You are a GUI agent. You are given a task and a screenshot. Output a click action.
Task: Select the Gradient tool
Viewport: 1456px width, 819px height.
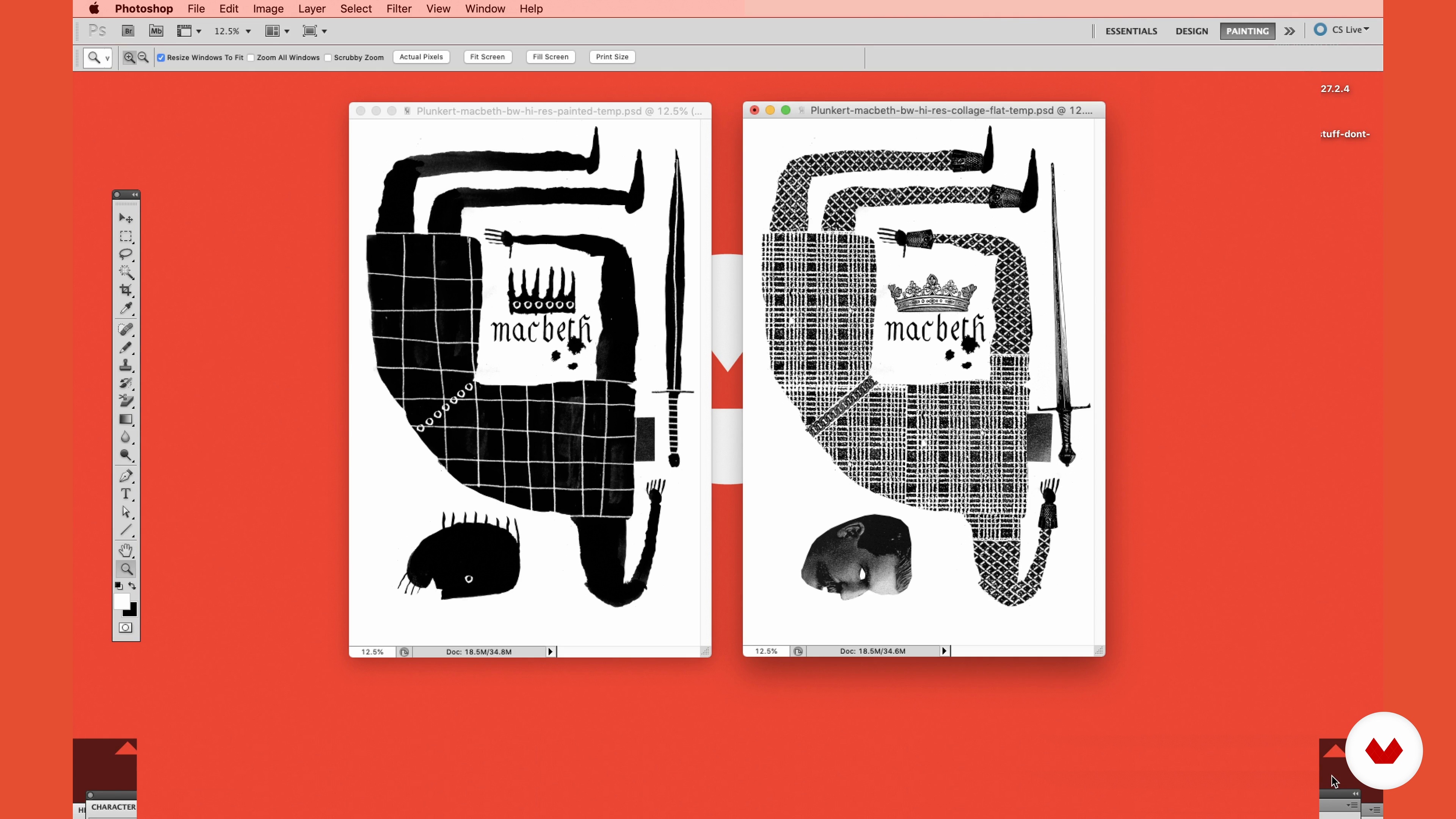[x=126, y=419]
